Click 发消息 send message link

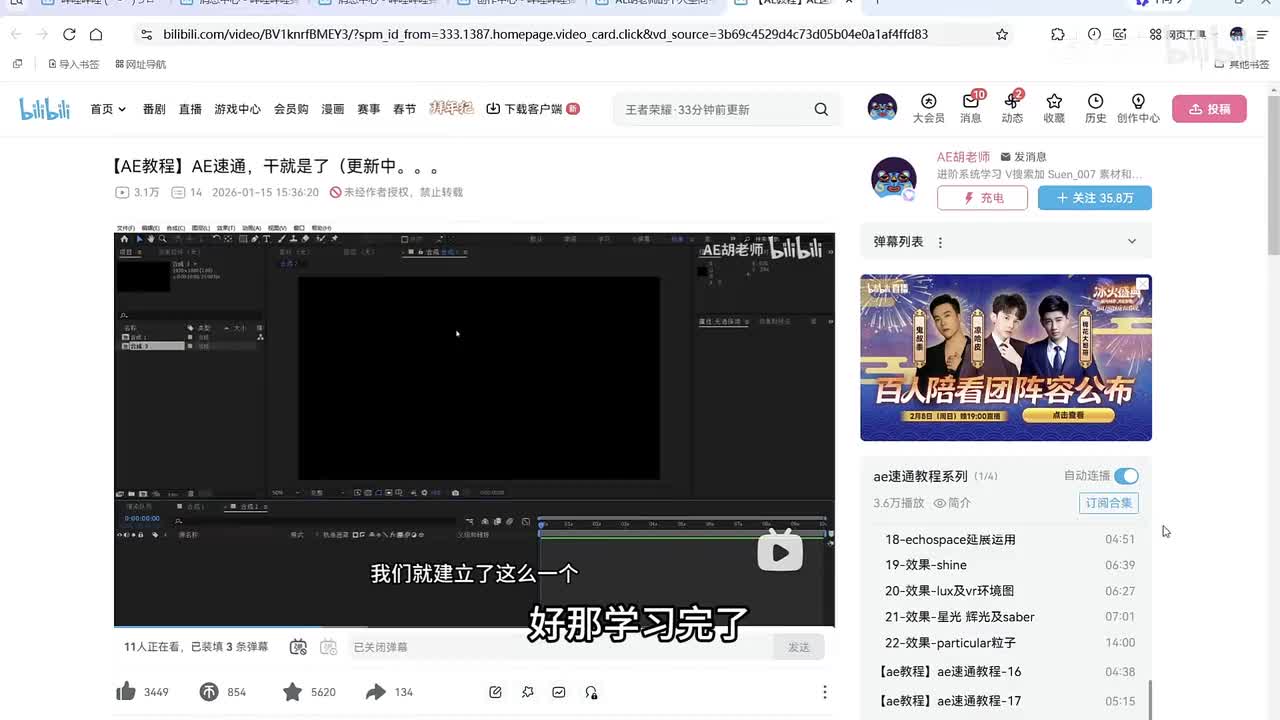pos(1023,157)
